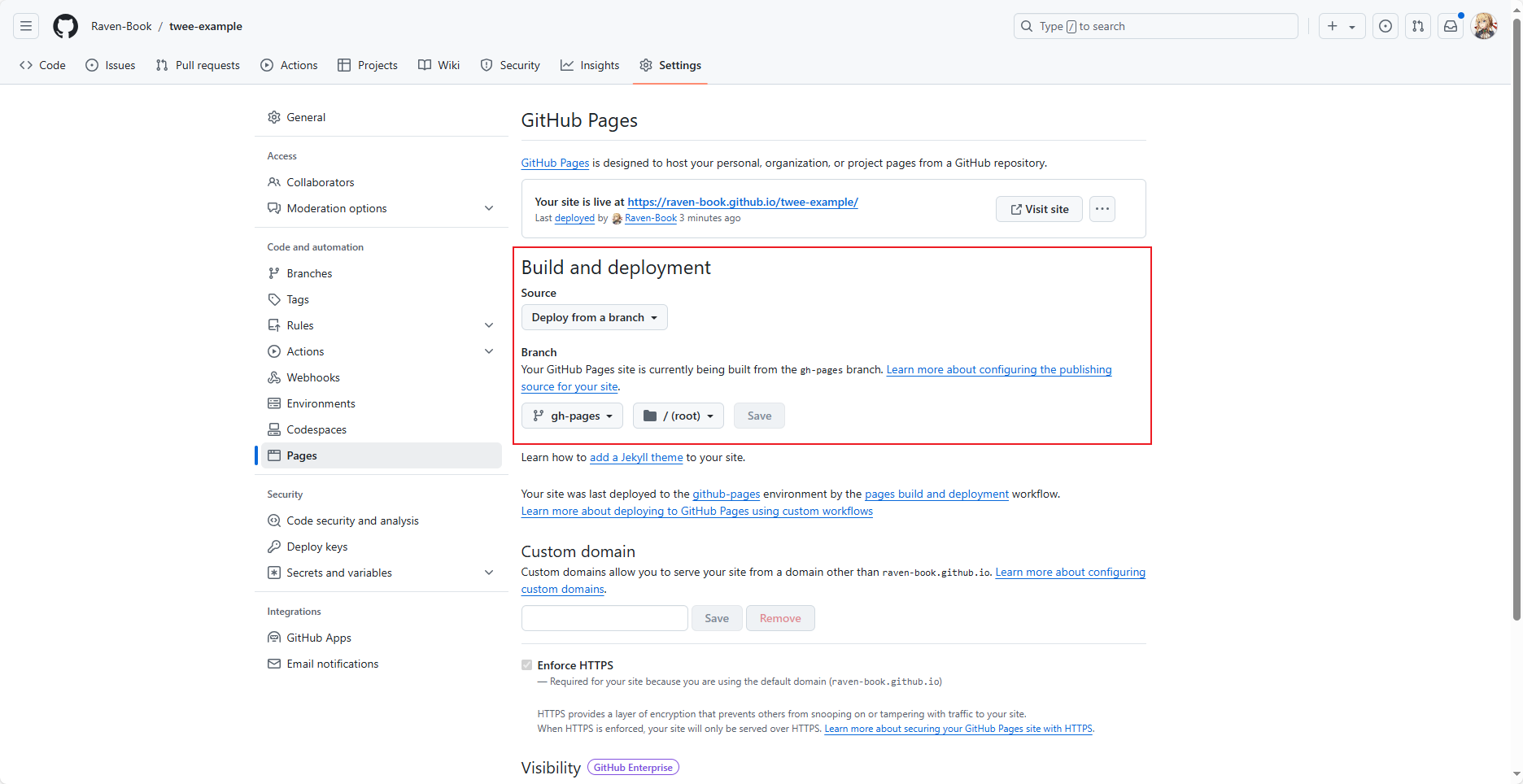The image size is (1523, 784).
Task: Click into the custom domain text field
Action: coord(604,618)
